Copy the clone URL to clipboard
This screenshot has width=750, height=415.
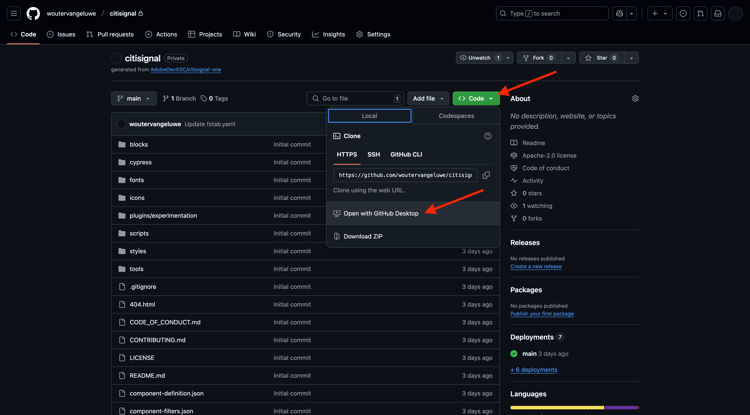coord(486,175)
